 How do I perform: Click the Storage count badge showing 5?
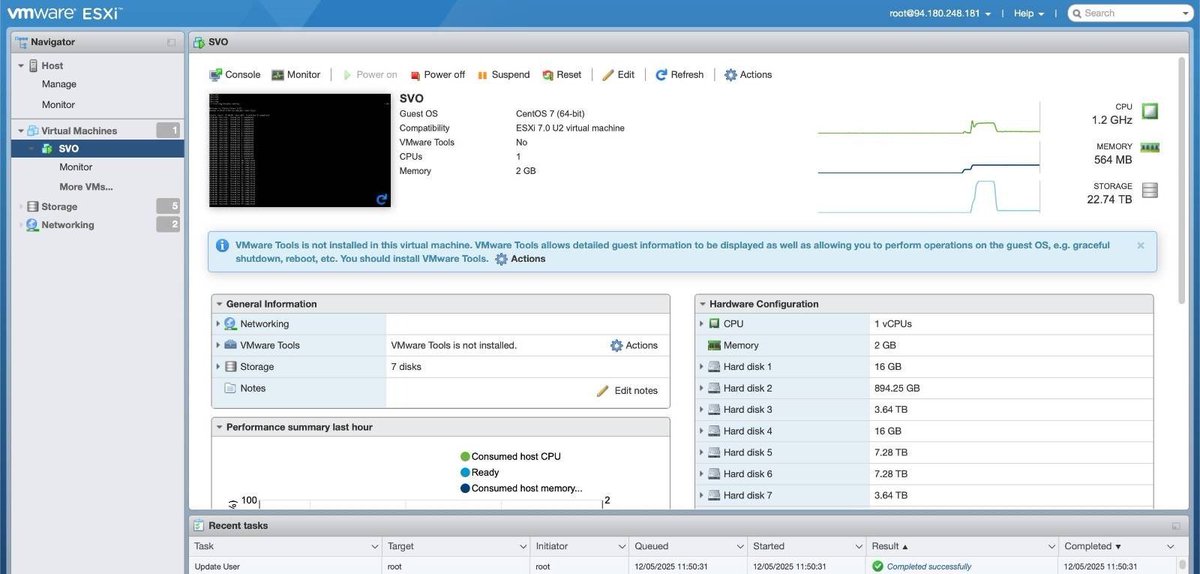(169, 207)
